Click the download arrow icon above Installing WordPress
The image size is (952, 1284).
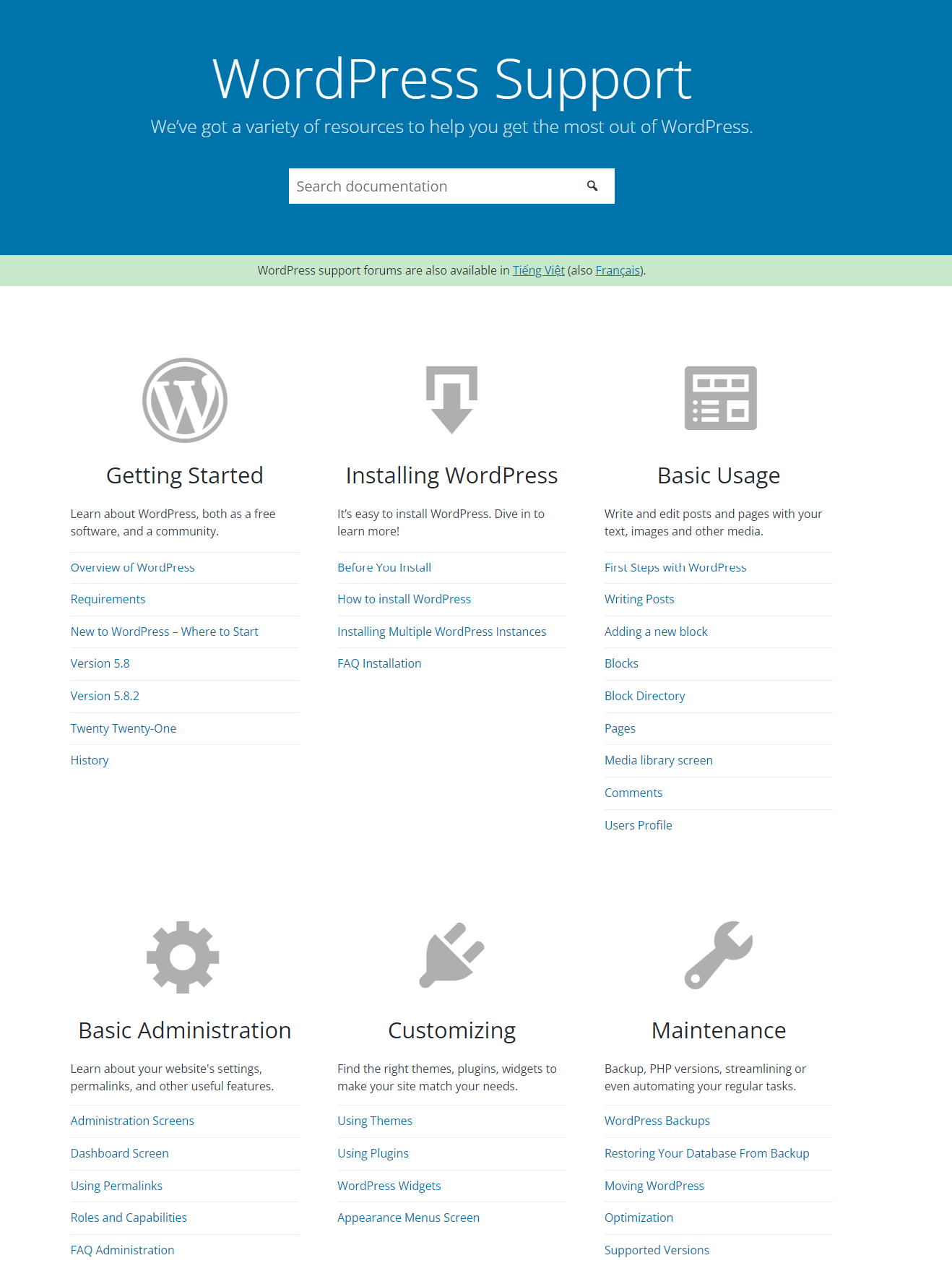[451, 400]
